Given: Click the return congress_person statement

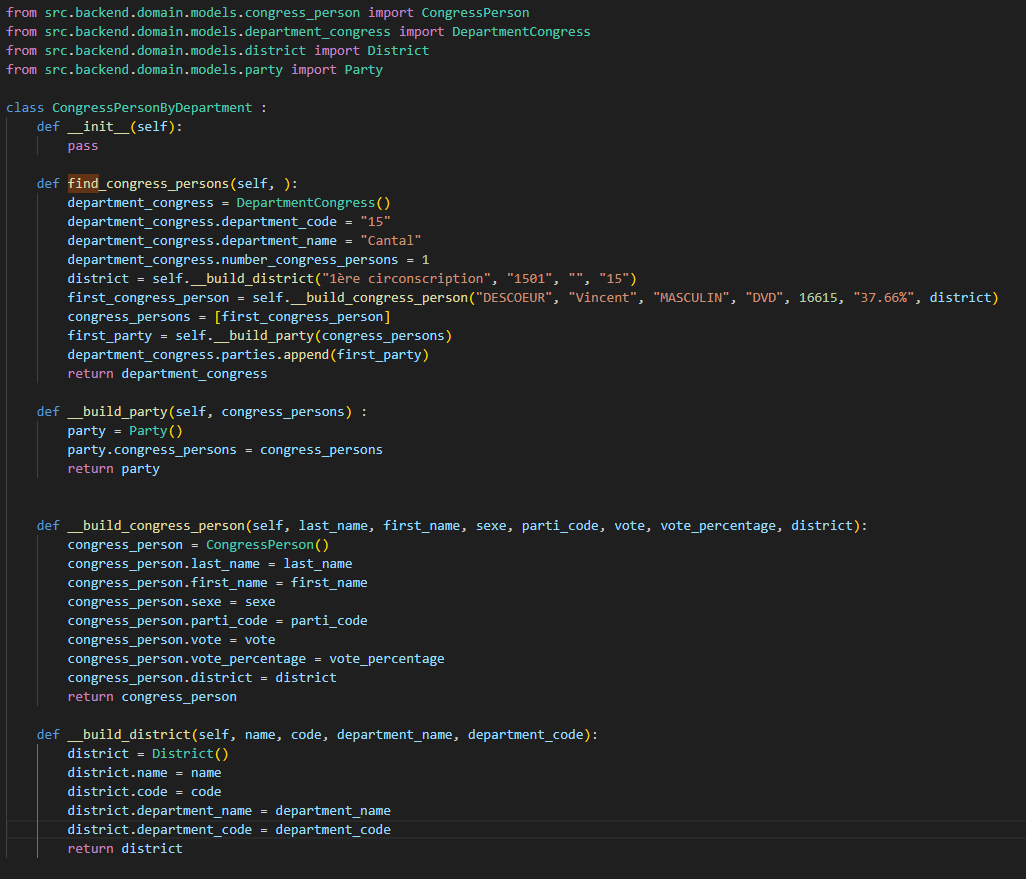Looking at the screenshot, I should [152, 697].
